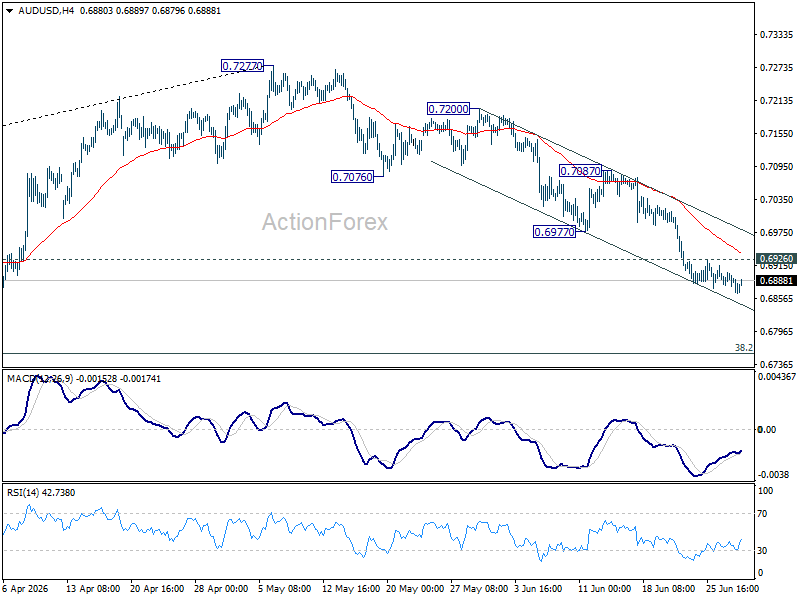
Task: Click the 0.67365 price axis value
Action: pos(777,364)
